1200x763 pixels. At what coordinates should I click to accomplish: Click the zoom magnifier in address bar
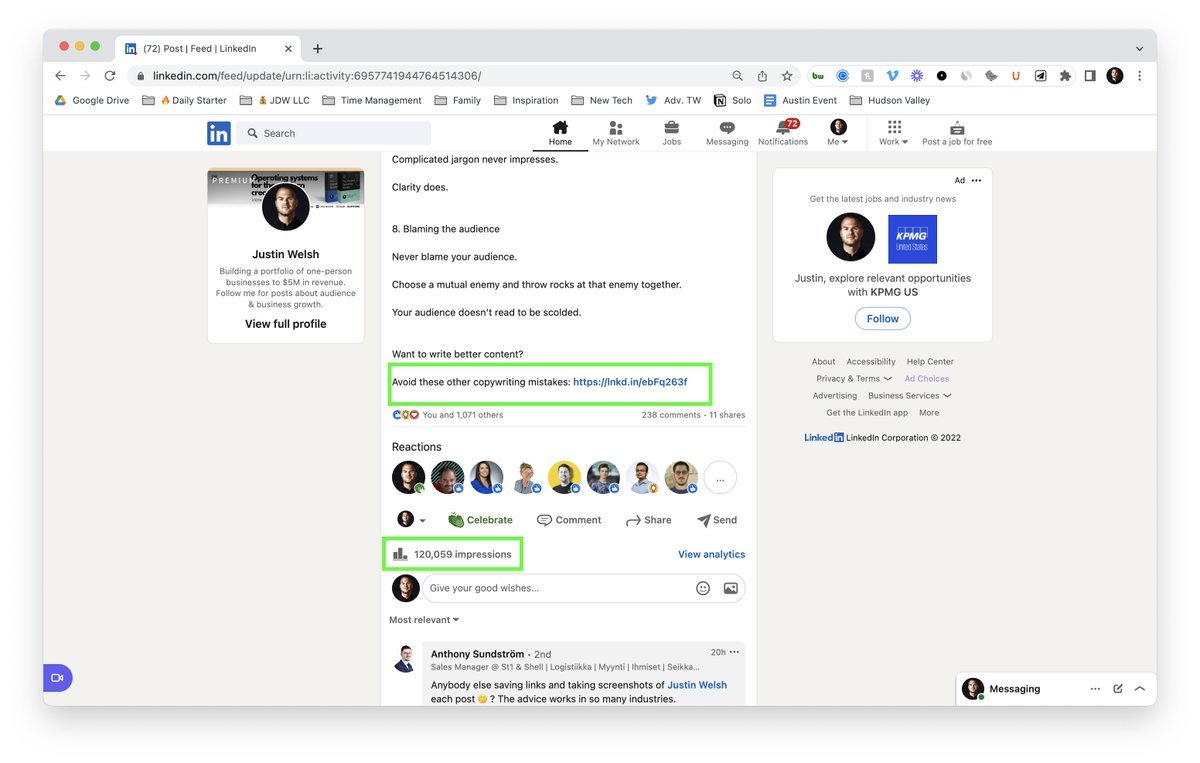tap(738, 76)
